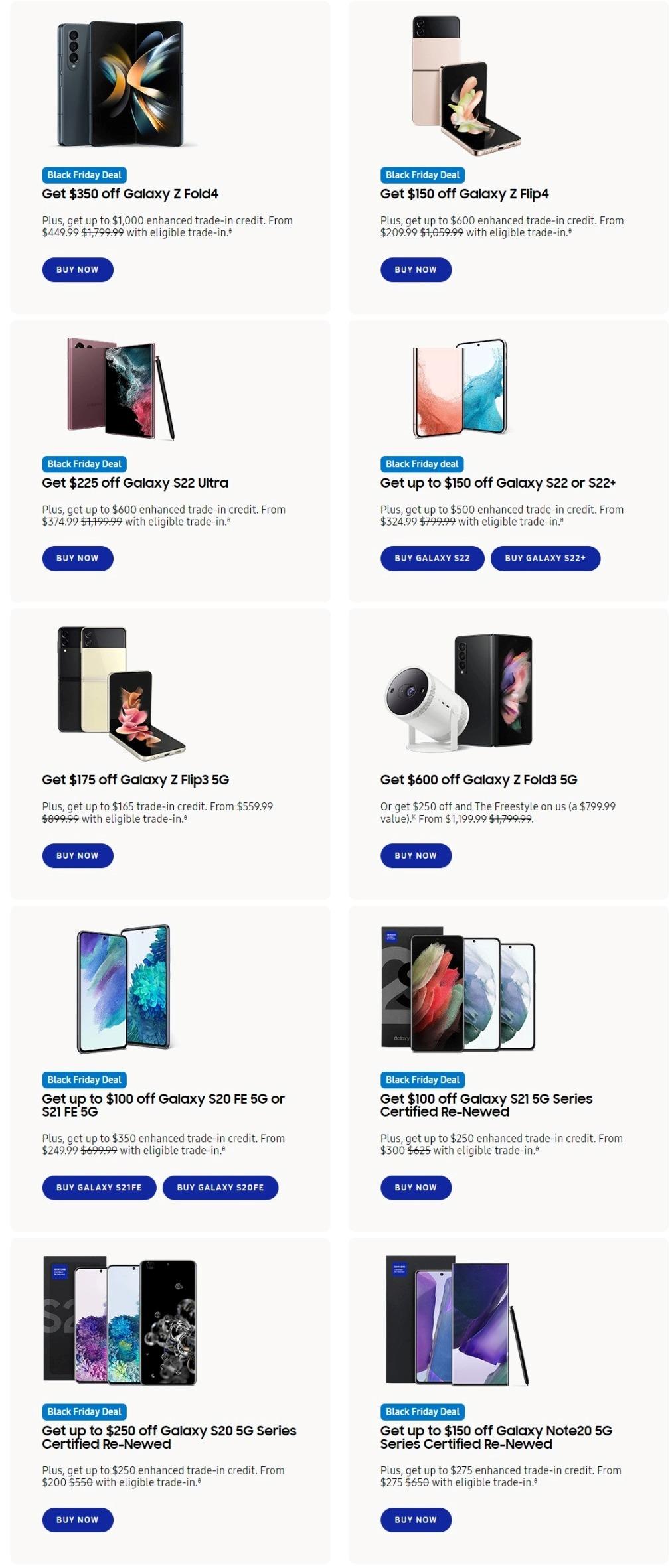The image size is (670, 1568).
Task: Select the Buy Galaxy S22 button
Action: coord(432,558)
